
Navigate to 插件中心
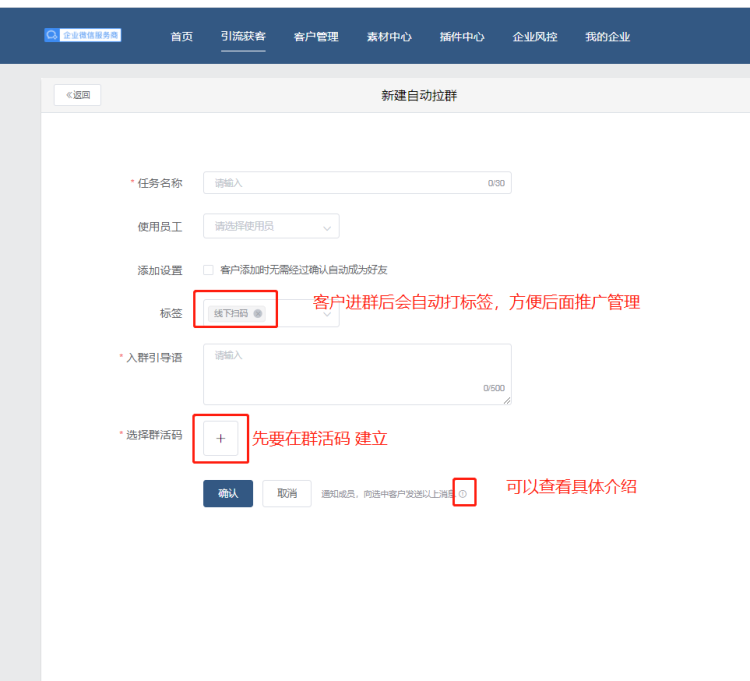click(x=462, y=37)
